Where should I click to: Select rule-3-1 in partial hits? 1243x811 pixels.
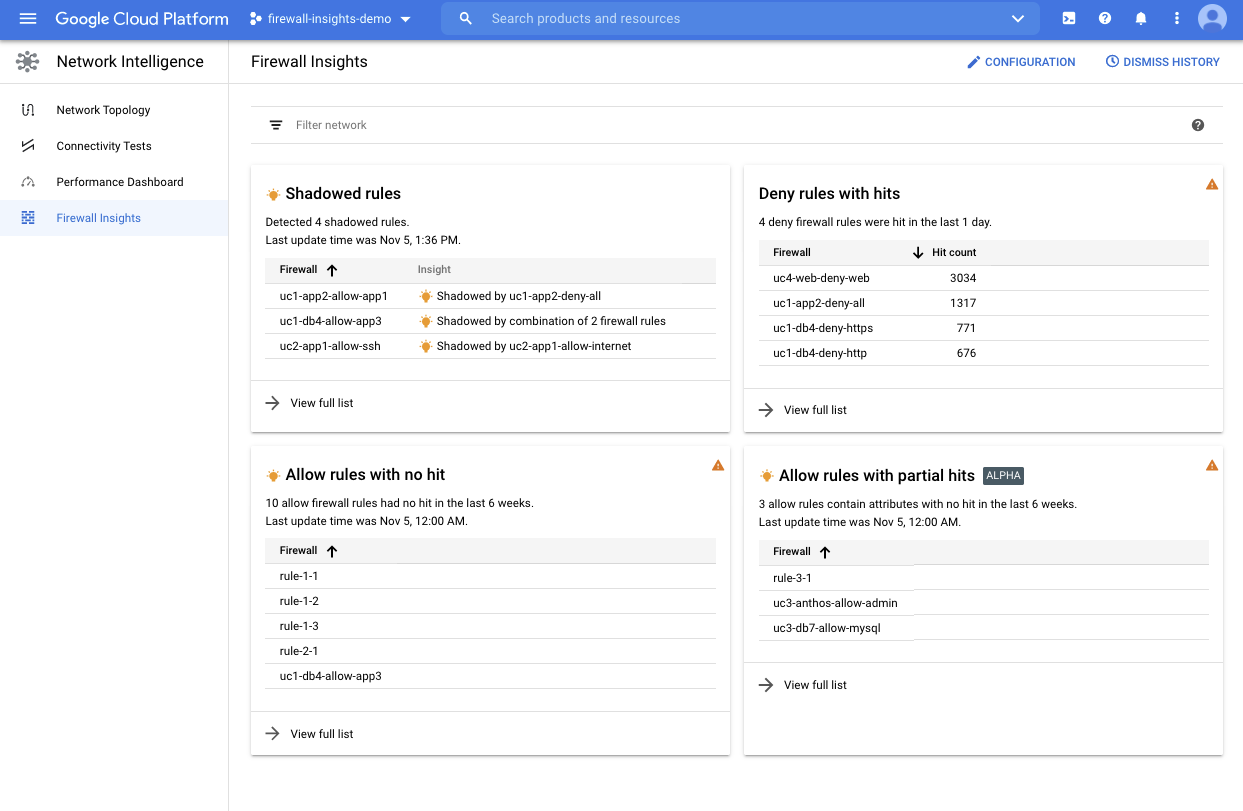(x=984, y=578)
